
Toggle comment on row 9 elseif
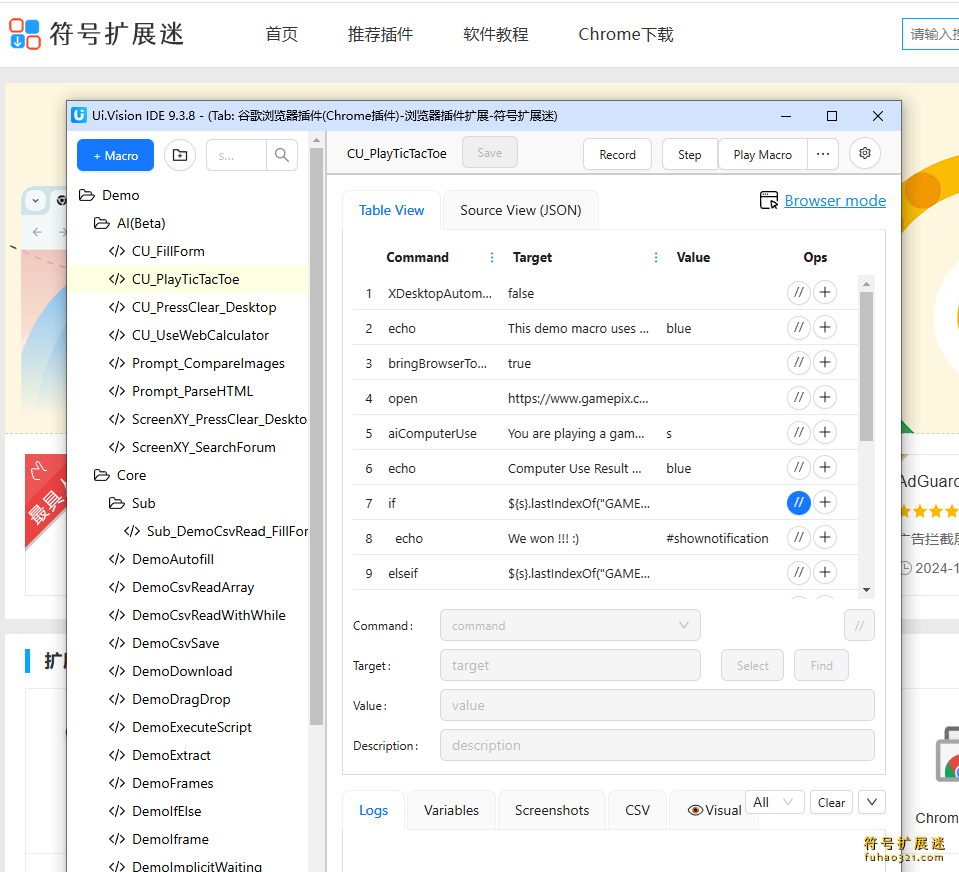[799, 572]
